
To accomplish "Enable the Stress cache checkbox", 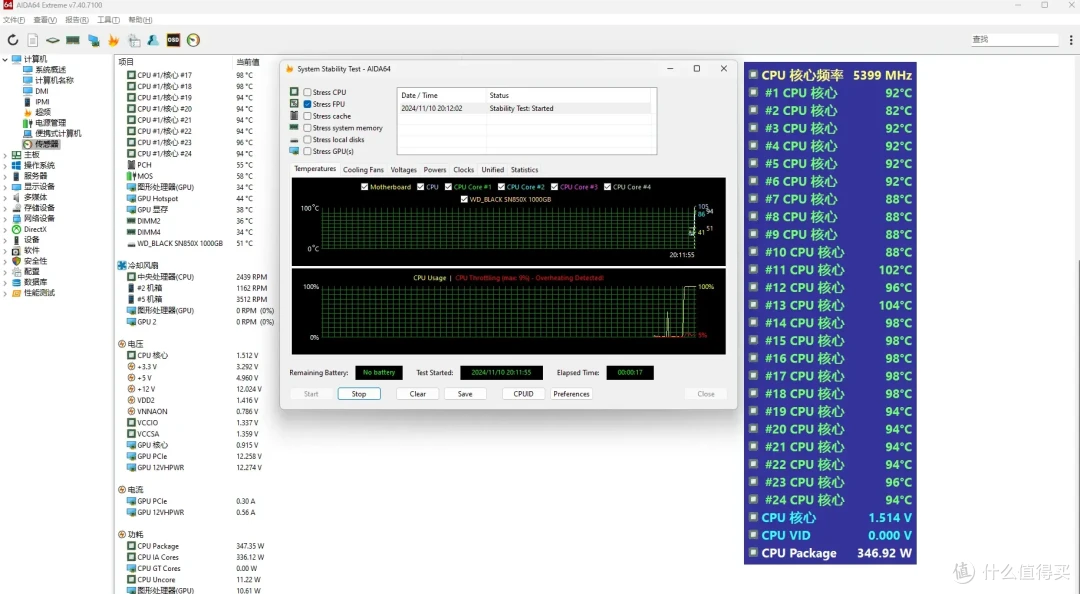I will coord(307,116).
